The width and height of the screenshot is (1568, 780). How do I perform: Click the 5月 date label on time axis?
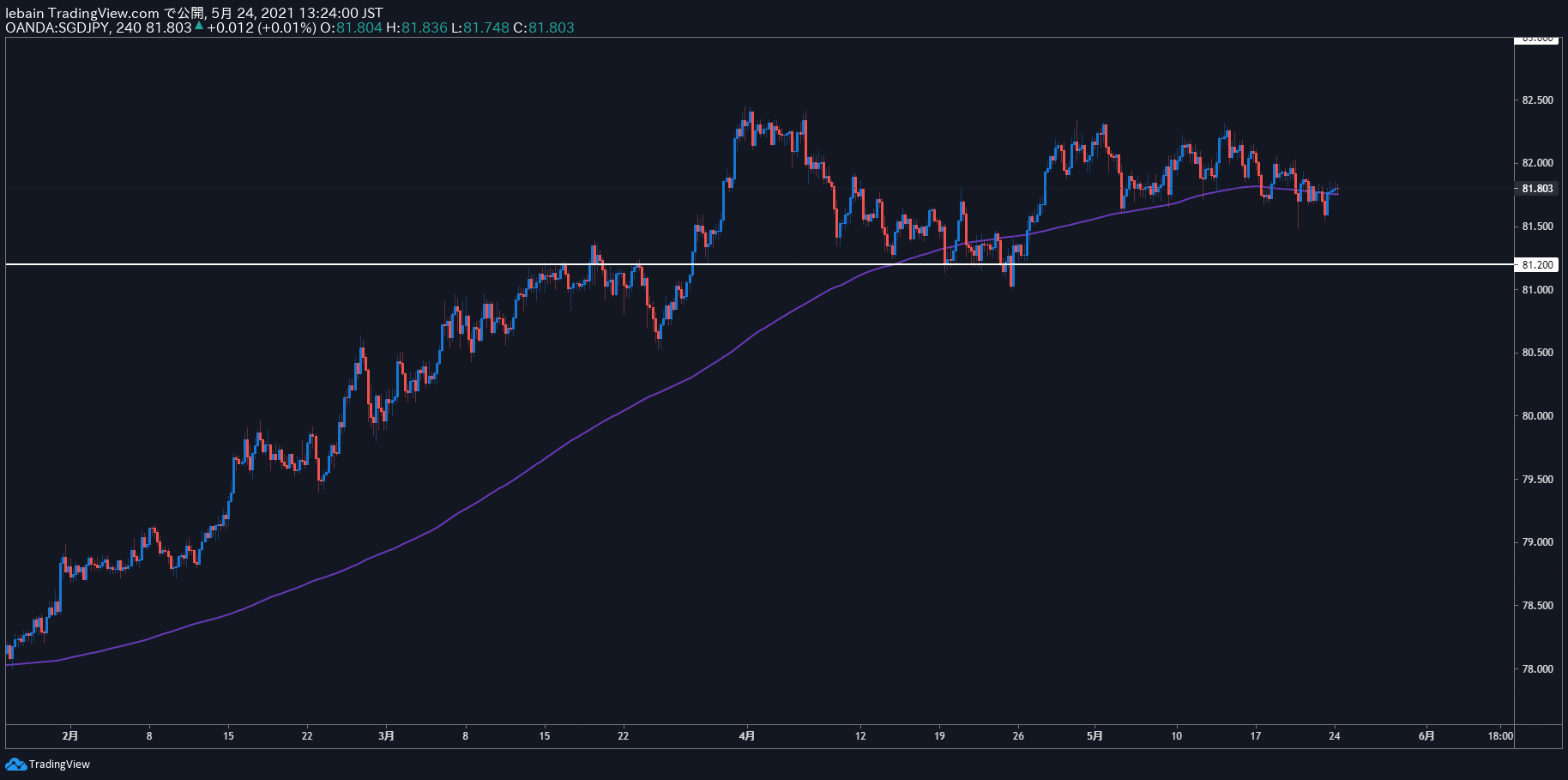pos(1095,735)
